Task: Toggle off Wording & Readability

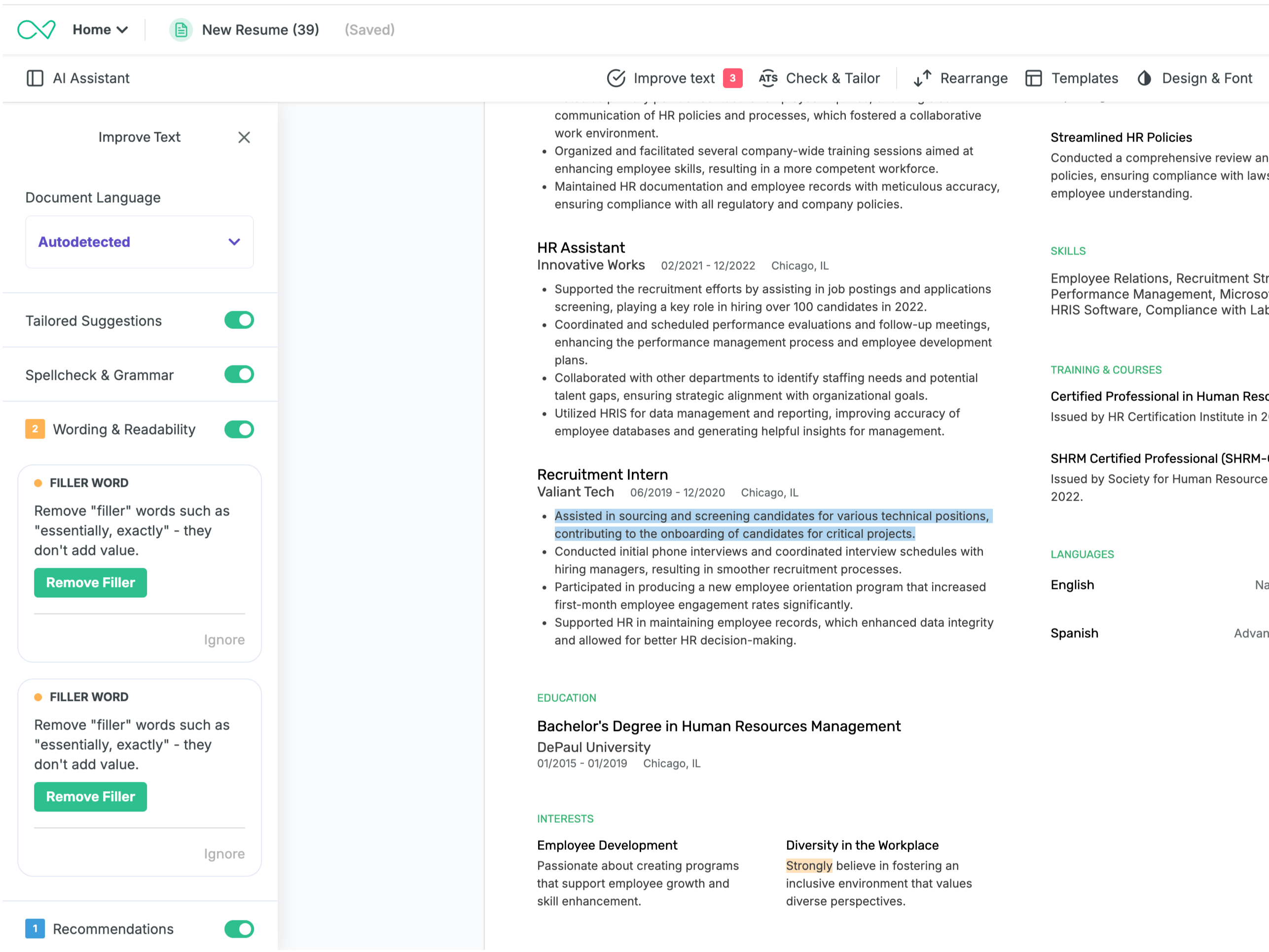Action: click(239, 429)
